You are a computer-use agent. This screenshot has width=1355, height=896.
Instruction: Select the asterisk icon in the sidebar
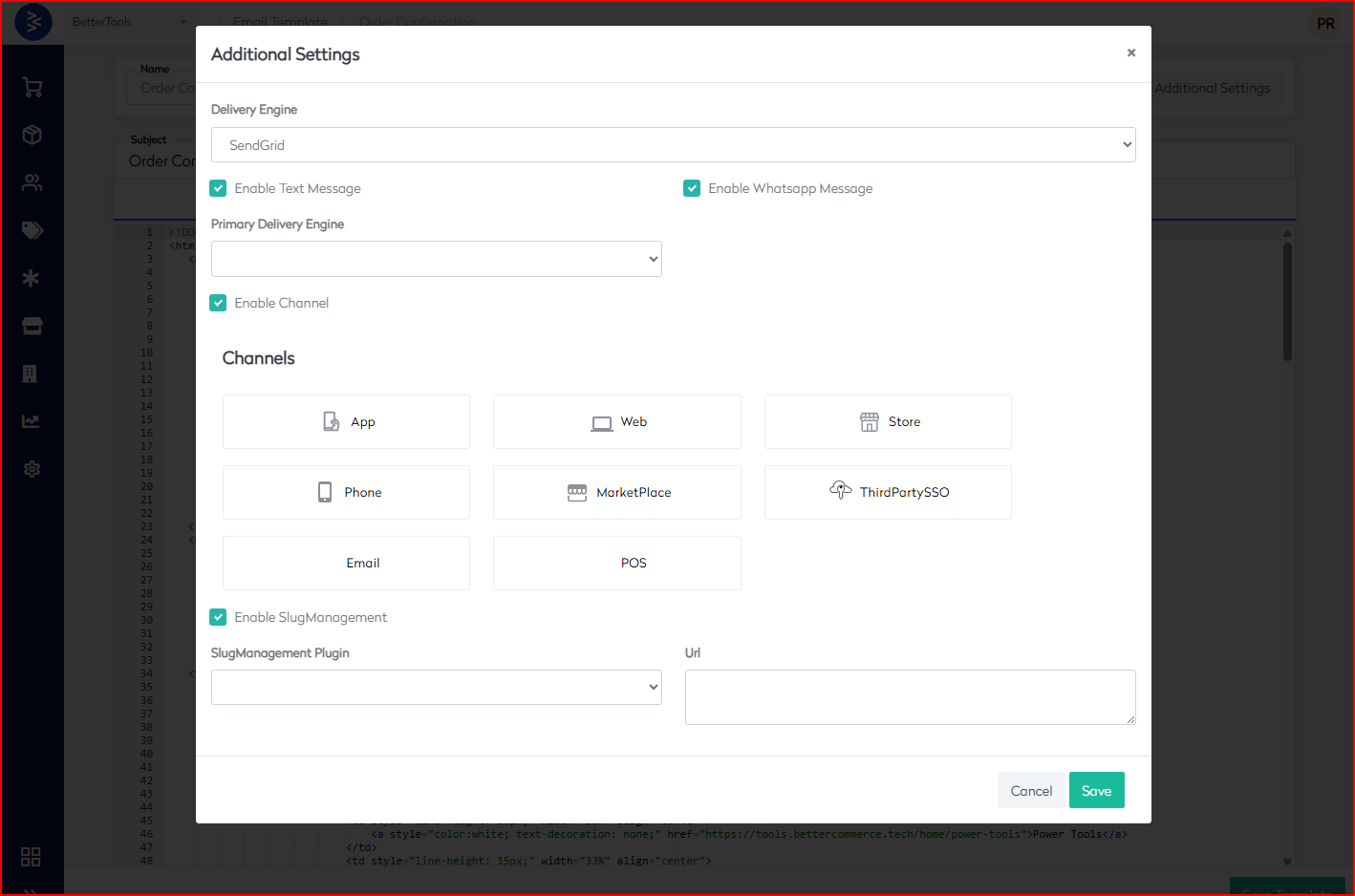[x=32, y=278]
